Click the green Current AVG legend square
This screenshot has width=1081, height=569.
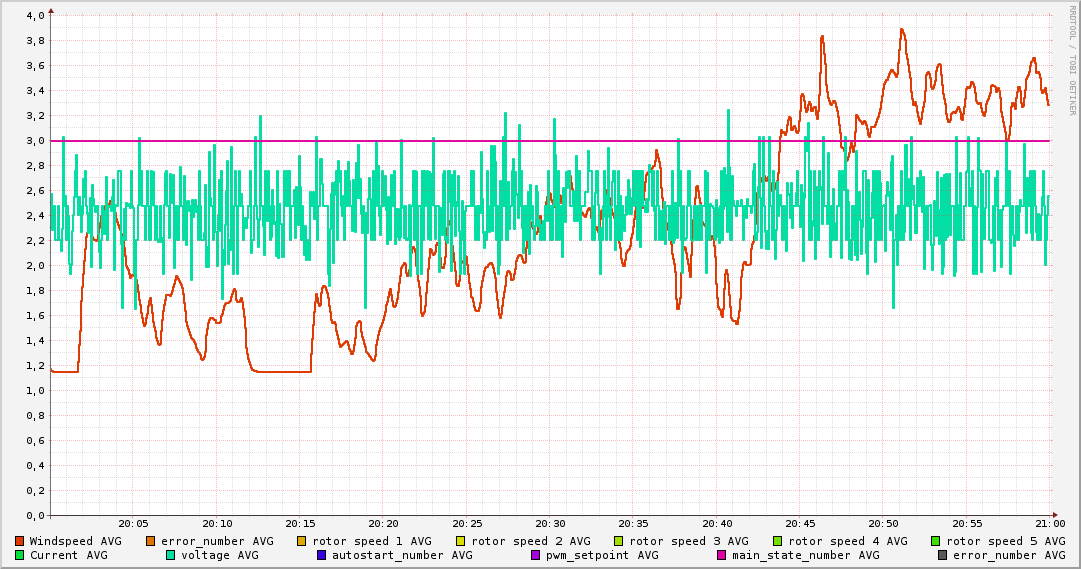[x=20, y=555]
